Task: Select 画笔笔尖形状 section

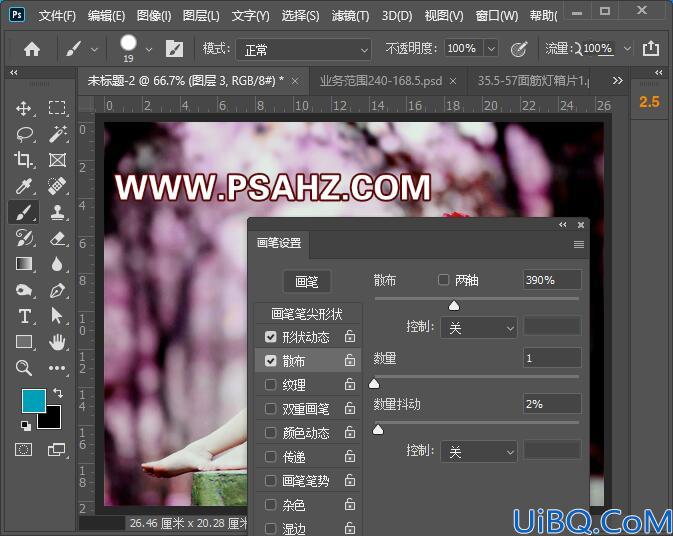Action: point(307,314)
